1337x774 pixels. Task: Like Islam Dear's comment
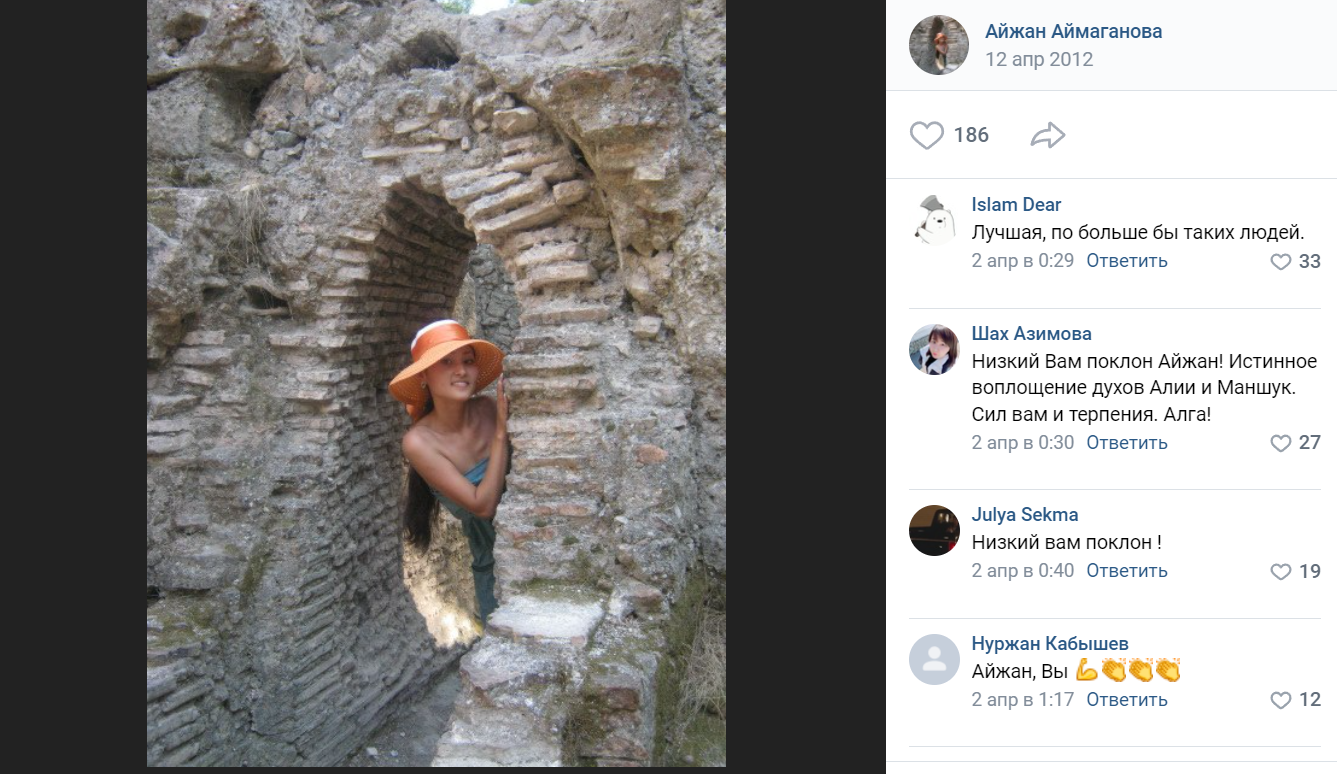click(x=1281, y=262)
